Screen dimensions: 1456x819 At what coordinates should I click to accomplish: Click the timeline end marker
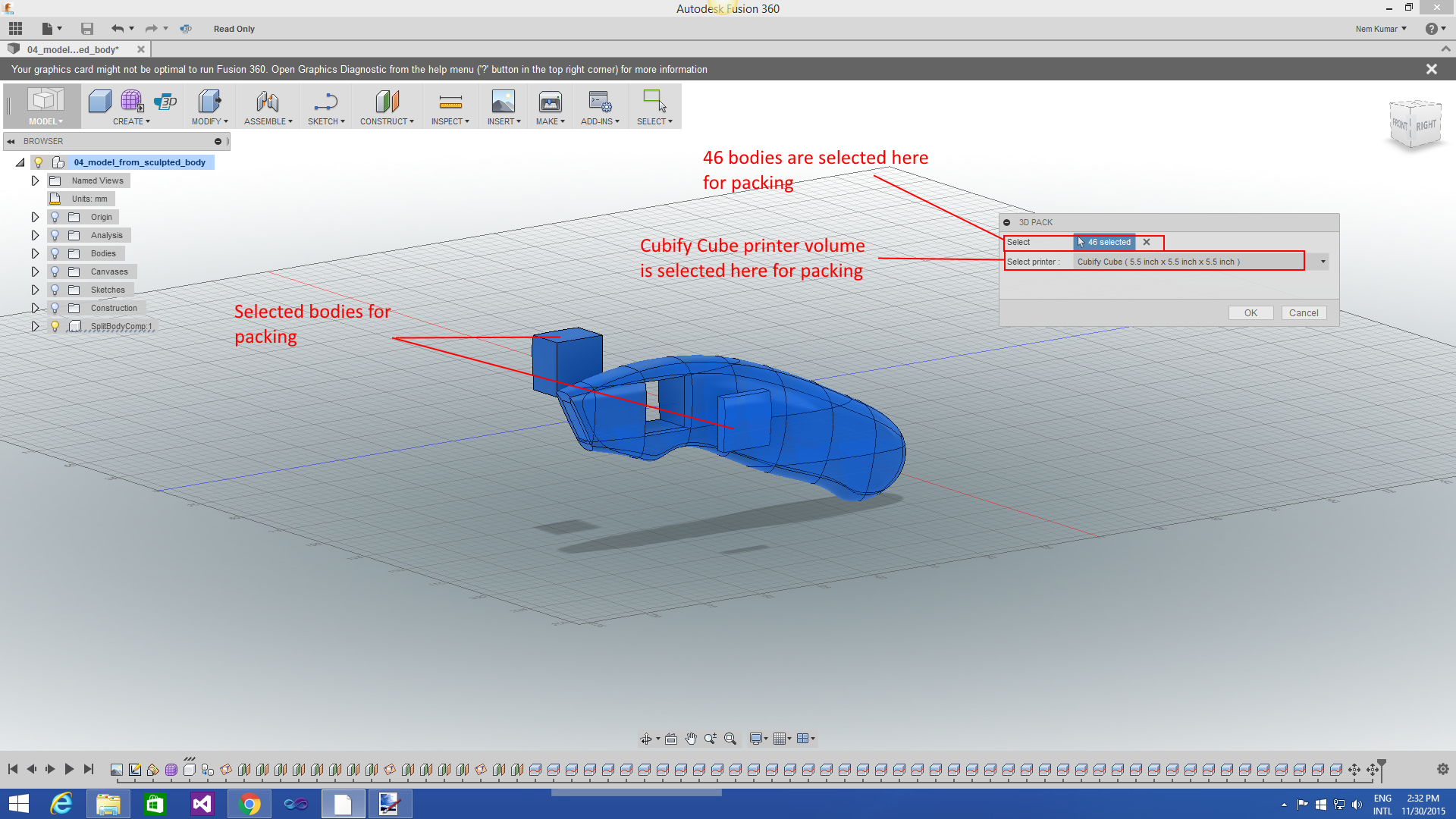(1382, 767)
